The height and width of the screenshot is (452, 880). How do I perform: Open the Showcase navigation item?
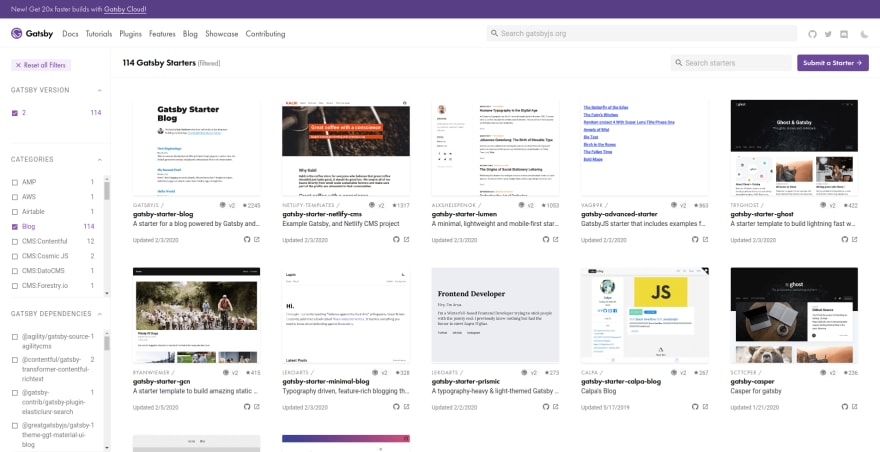pyautogui.click(x=222, y=34)
